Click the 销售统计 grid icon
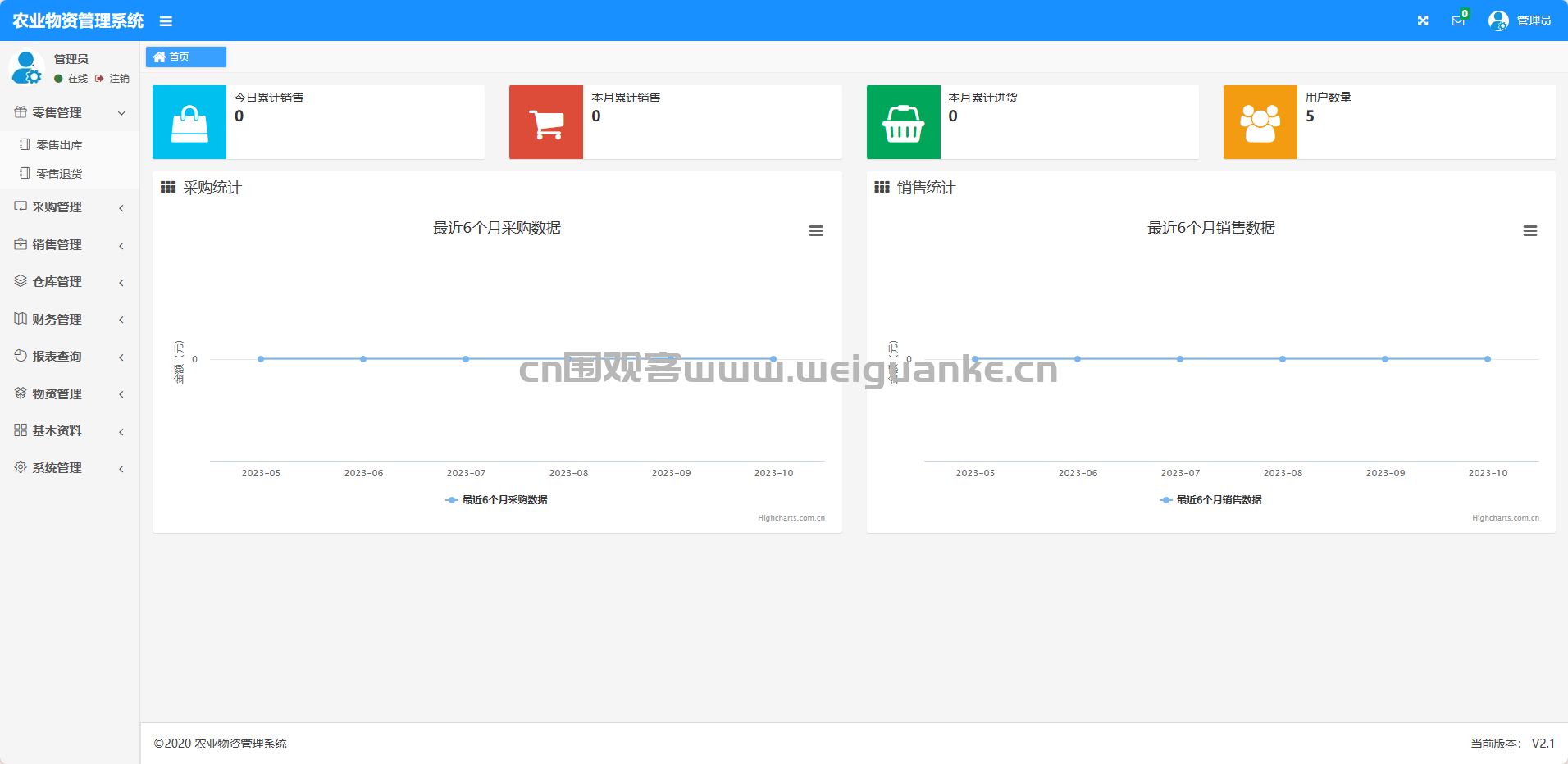Screen dimensions: 1568x764 point(882,188)
